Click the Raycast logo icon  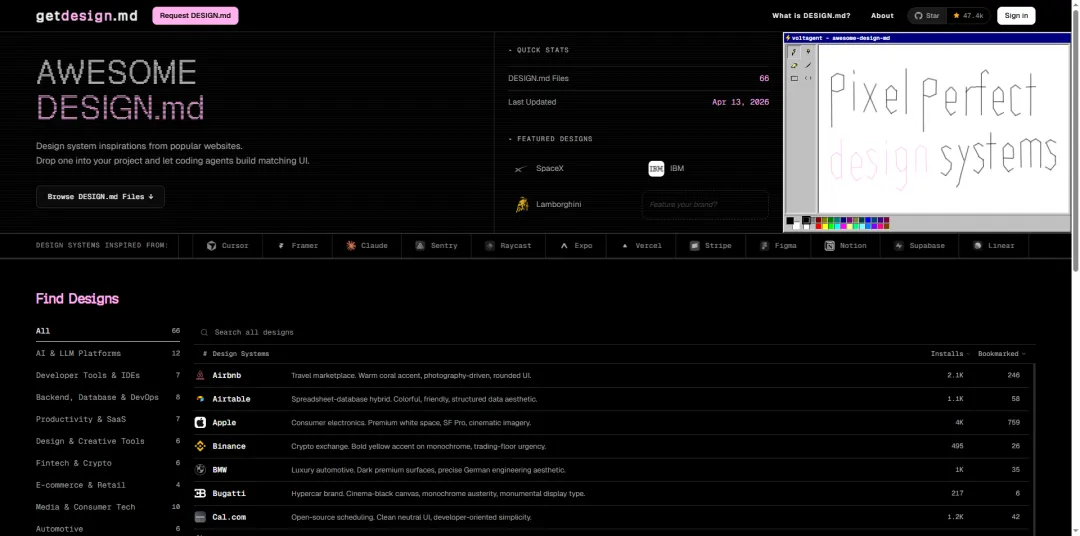[x=489, y=245]
